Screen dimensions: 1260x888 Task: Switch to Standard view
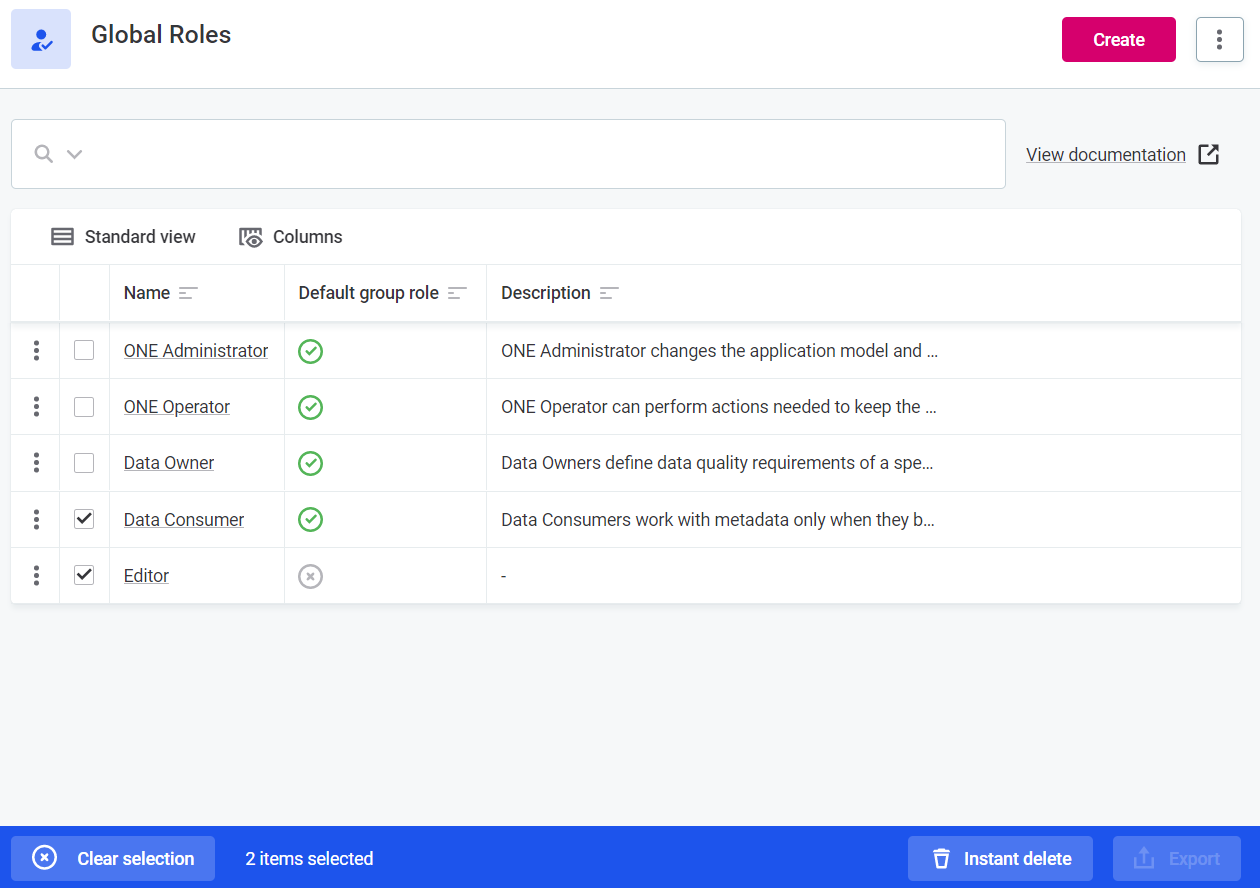[x=122, y=237]
